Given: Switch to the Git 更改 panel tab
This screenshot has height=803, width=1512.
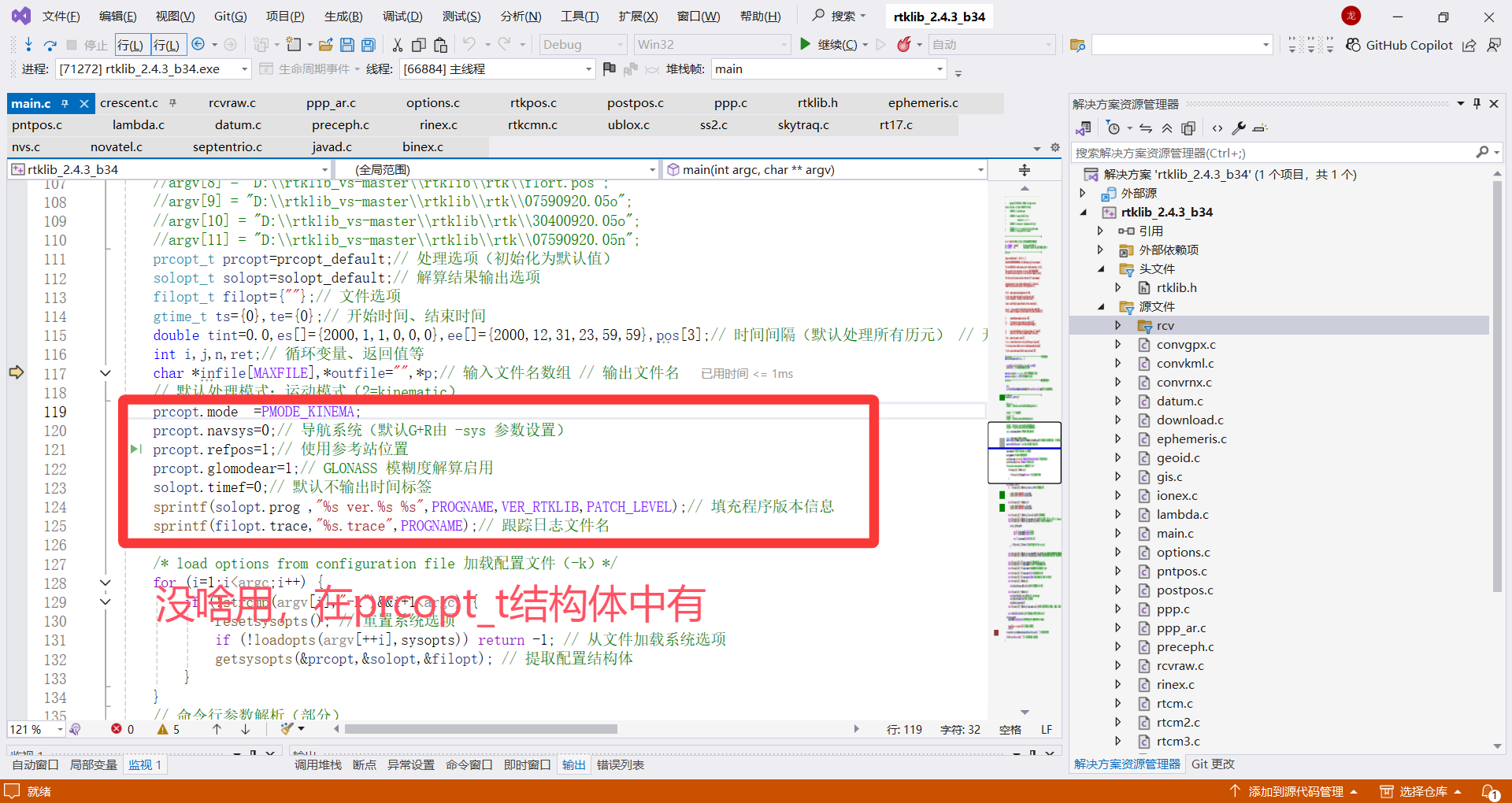Looking at the screenshot, I should [x=1213, y=764].
